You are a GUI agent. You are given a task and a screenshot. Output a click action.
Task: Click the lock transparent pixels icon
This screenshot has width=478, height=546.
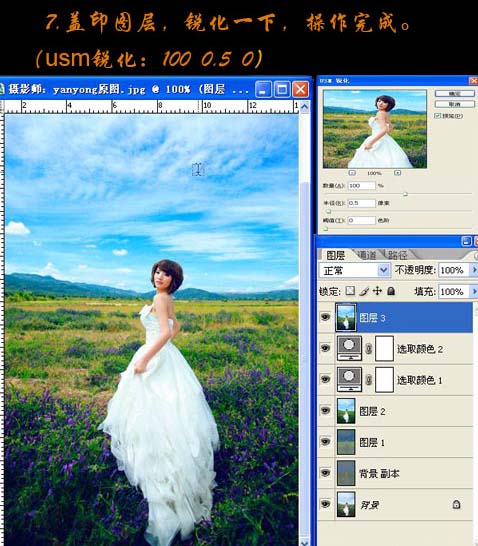pyautogui.click(x=350, y=291)
